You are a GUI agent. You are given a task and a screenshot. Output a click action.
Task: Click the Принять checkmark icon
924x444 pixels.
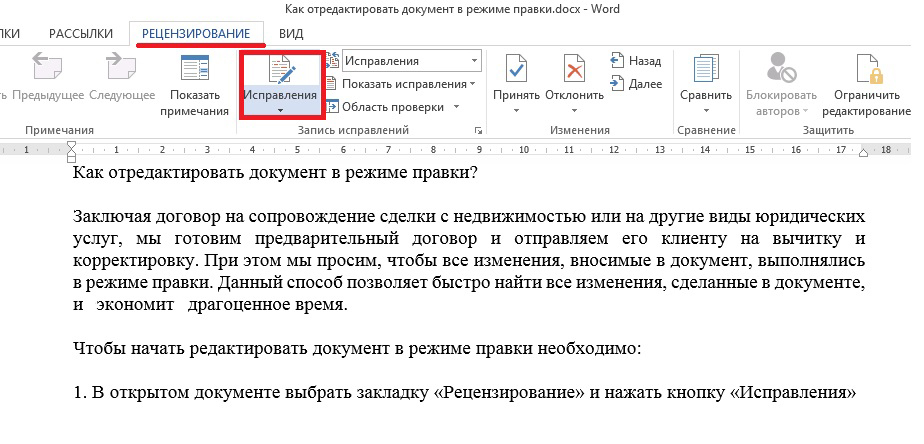pos(516,68)
